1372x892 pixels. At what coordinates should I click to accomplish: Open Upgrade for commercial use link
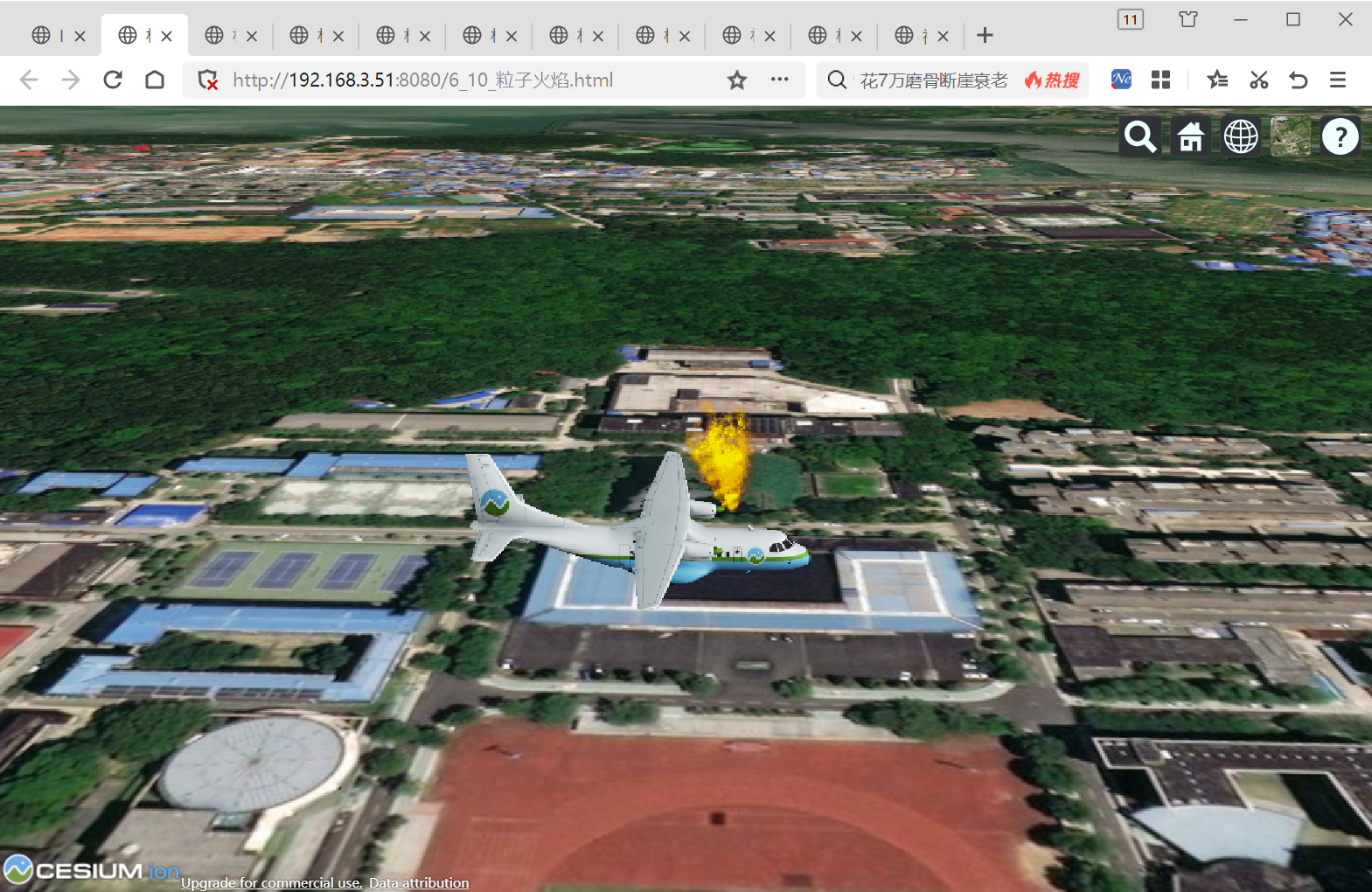pos(271,882)
